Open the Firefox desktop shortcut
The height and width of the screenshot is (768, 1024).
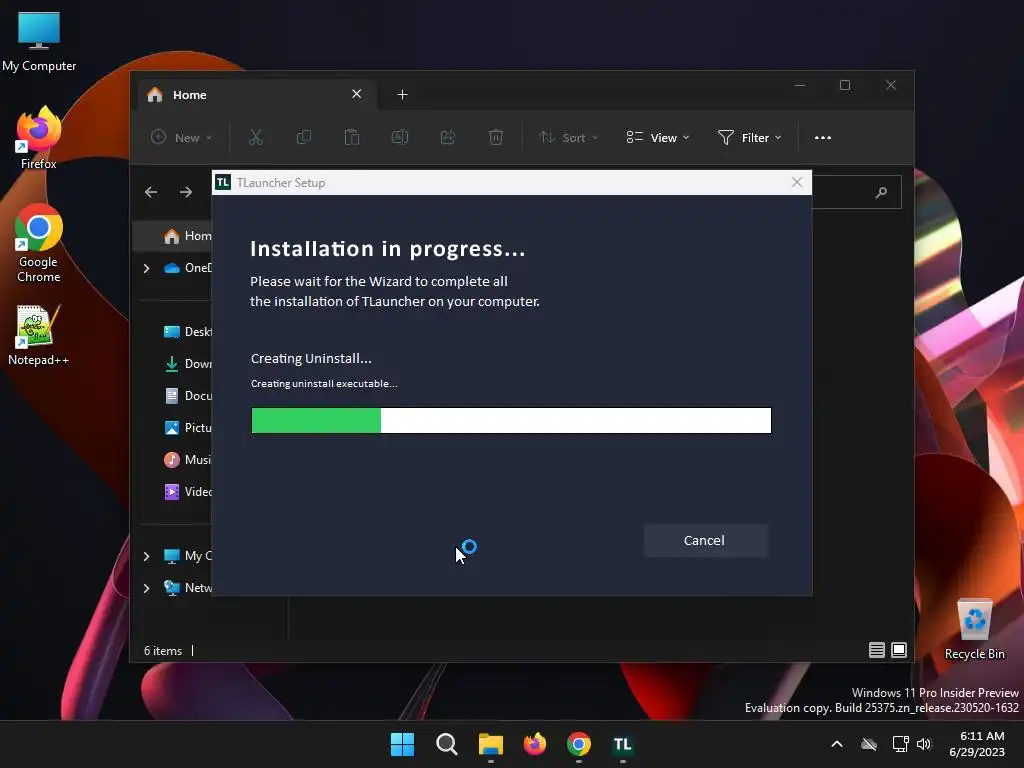point(39,138)
